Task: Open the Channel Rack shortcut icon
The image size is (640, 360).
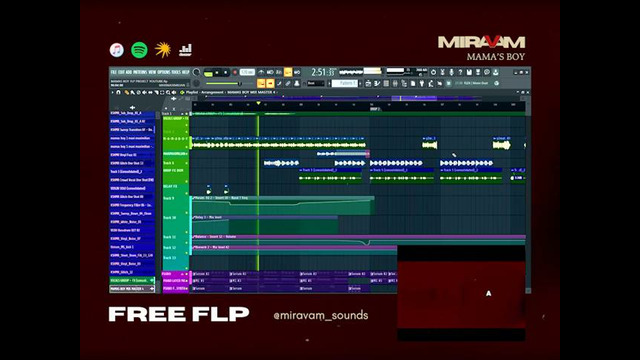Action: [386, 83]
